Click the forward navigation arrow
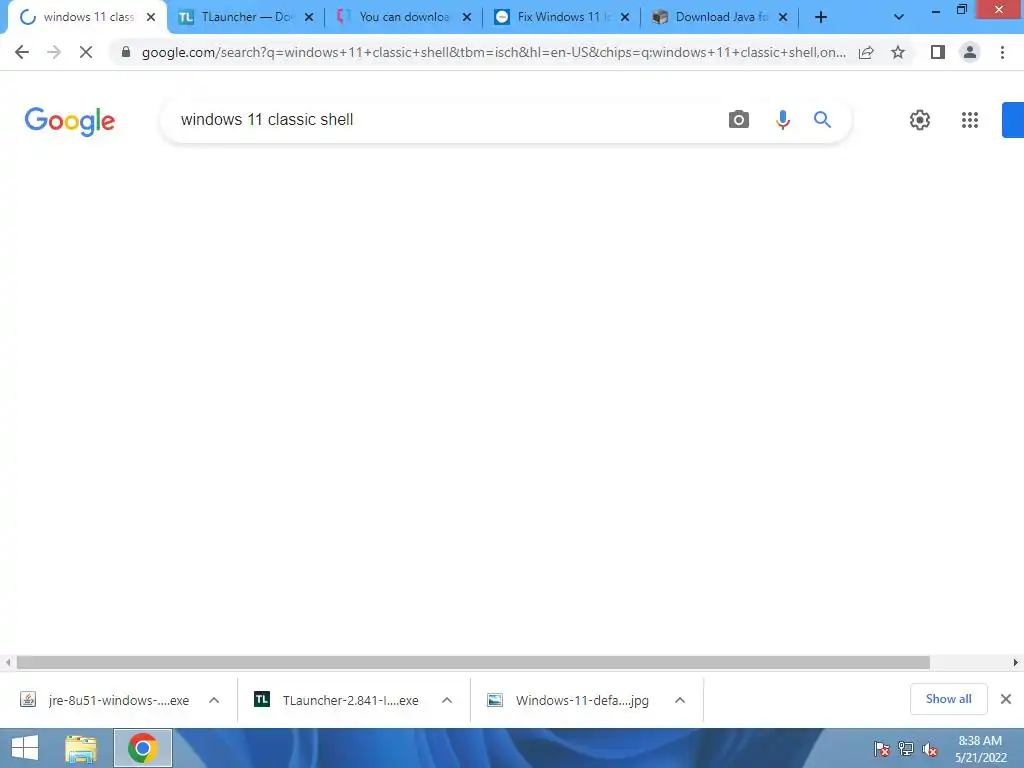This screenshot has height=768, width=1024. tap(54, 52)
